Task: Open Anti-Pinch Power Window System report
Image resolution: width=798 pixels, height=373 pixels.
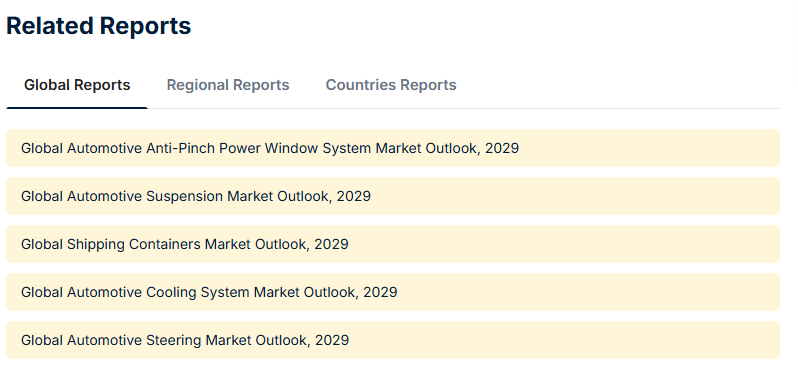Action: [x=270, y=148]
